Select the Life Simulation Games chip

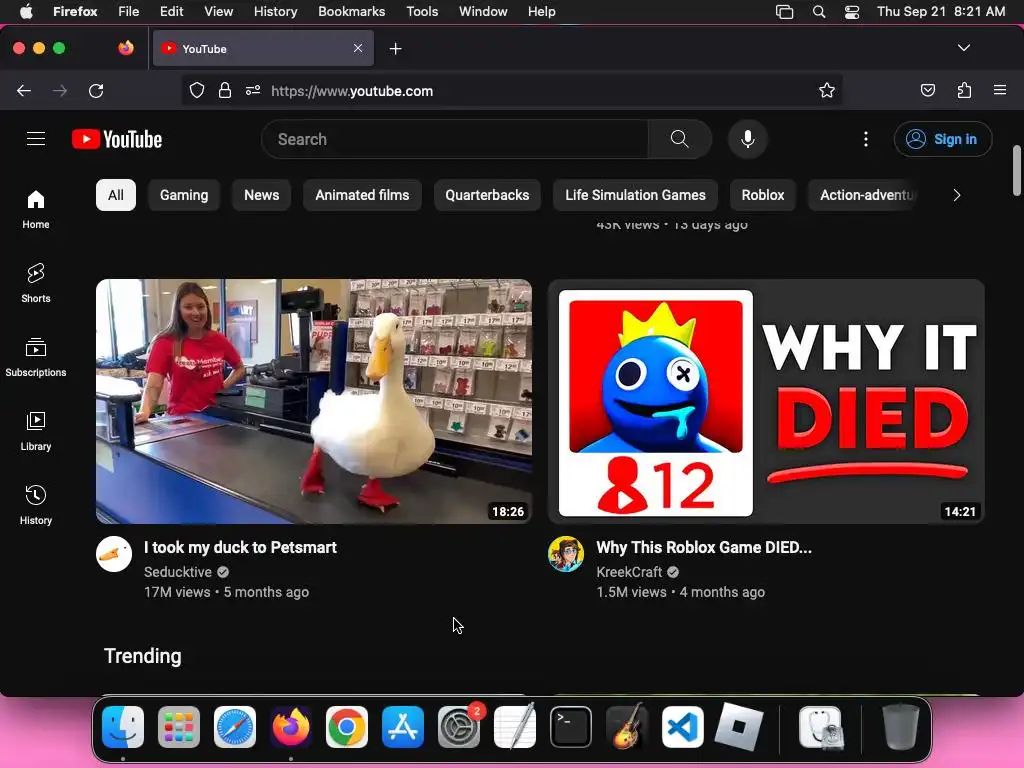635,195
